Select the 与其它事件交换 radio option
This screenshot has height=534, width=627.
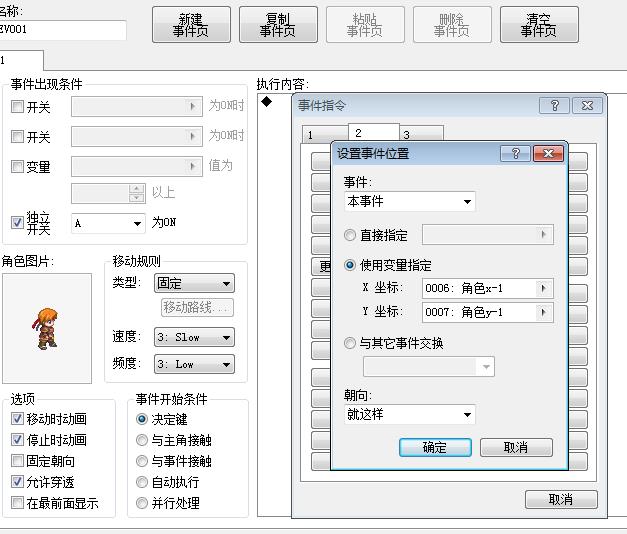point(350,343)
